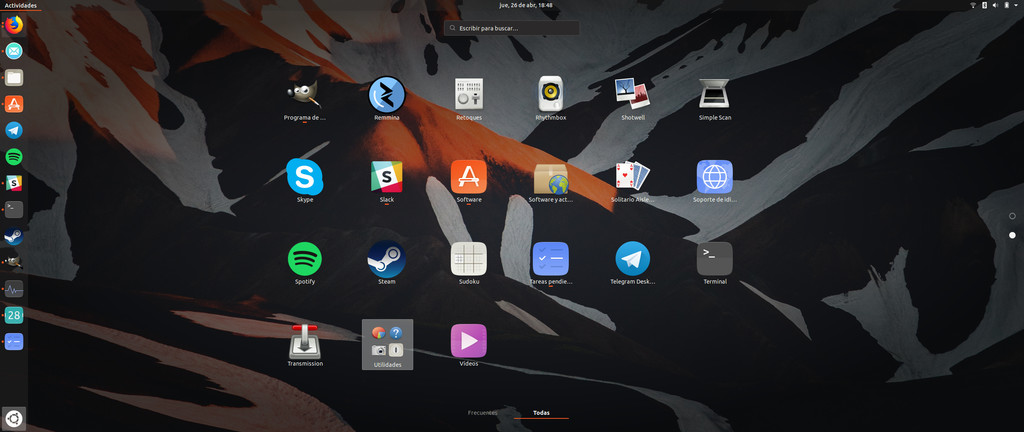Image resolution: width=1024 pixels, height=432 pixels.
Task: Switch to GIMP in the dock
Action: click(x=14, y=262)
